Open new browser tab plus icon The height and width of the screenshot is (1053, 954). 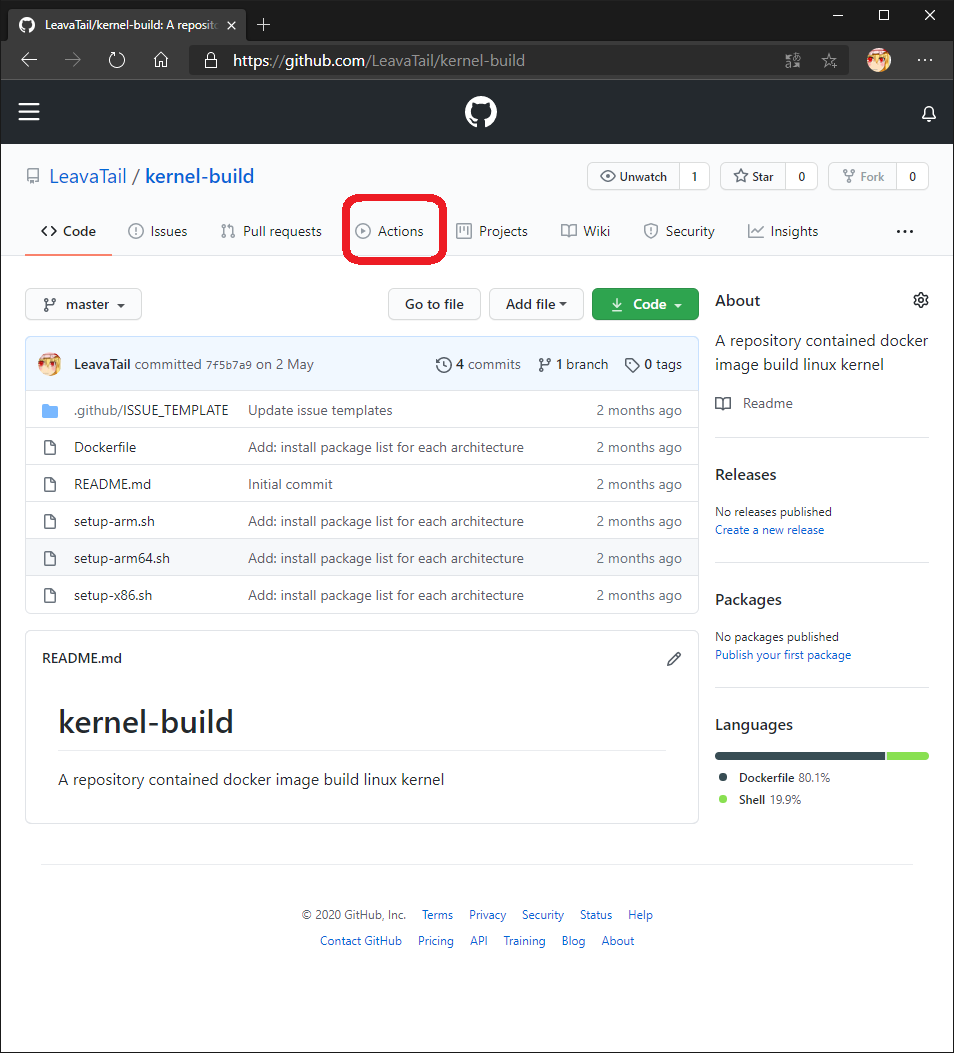[264, 25]
